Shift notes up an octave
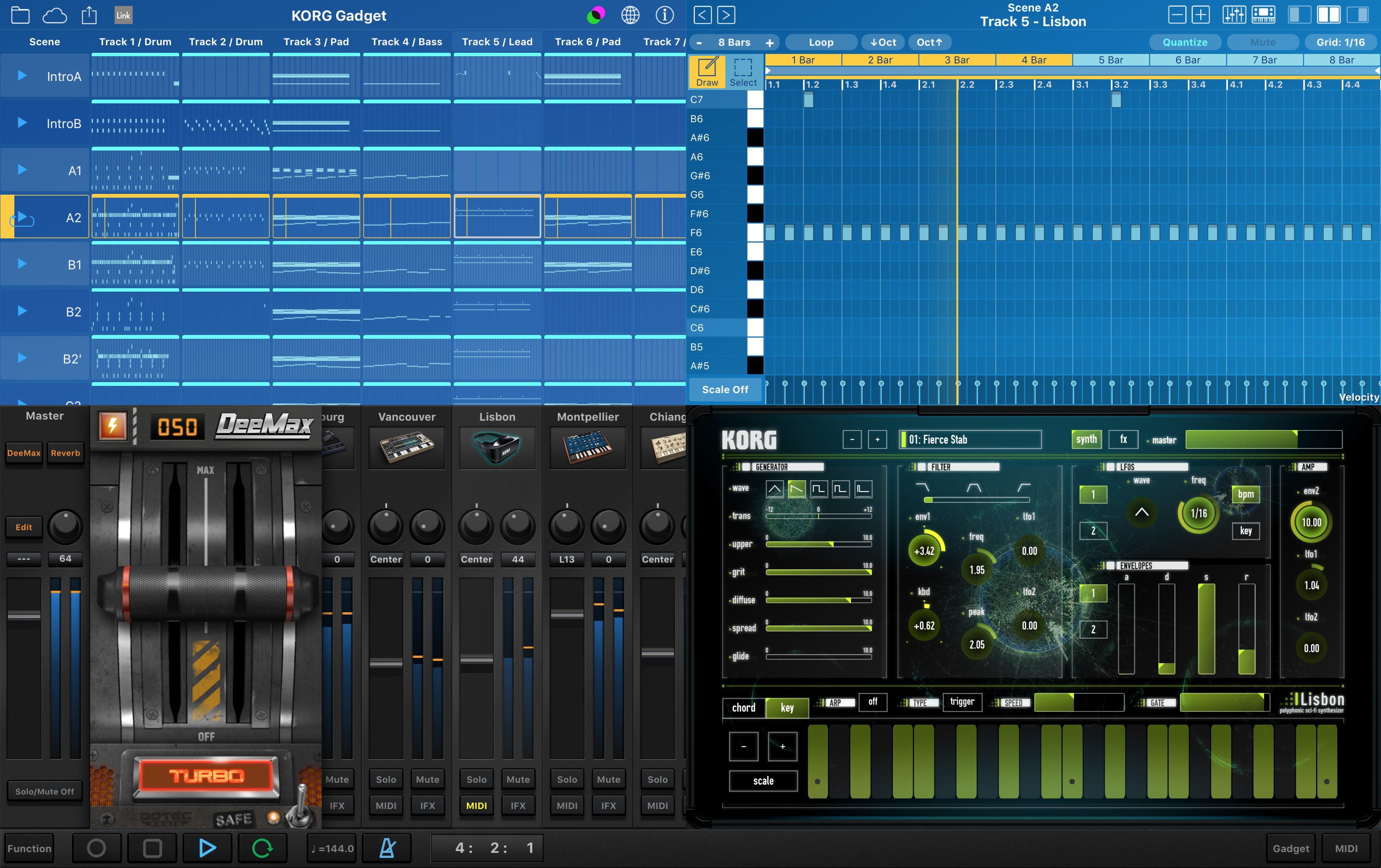 (929, 43)
